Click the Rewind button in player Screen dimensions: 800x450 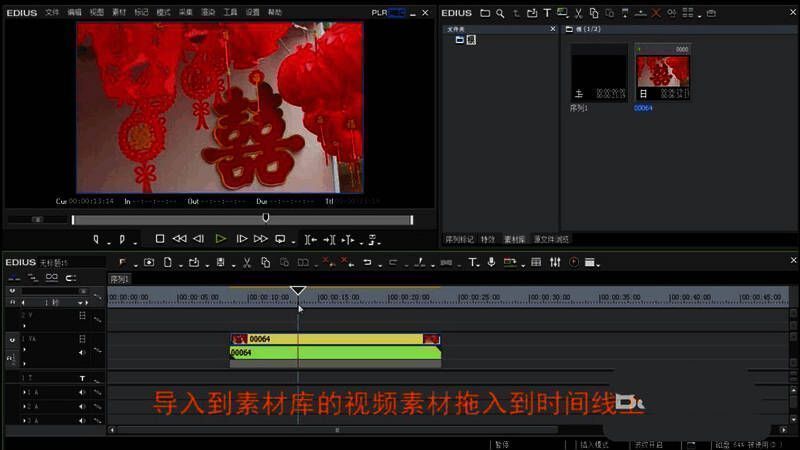click(x=179, y=238)
